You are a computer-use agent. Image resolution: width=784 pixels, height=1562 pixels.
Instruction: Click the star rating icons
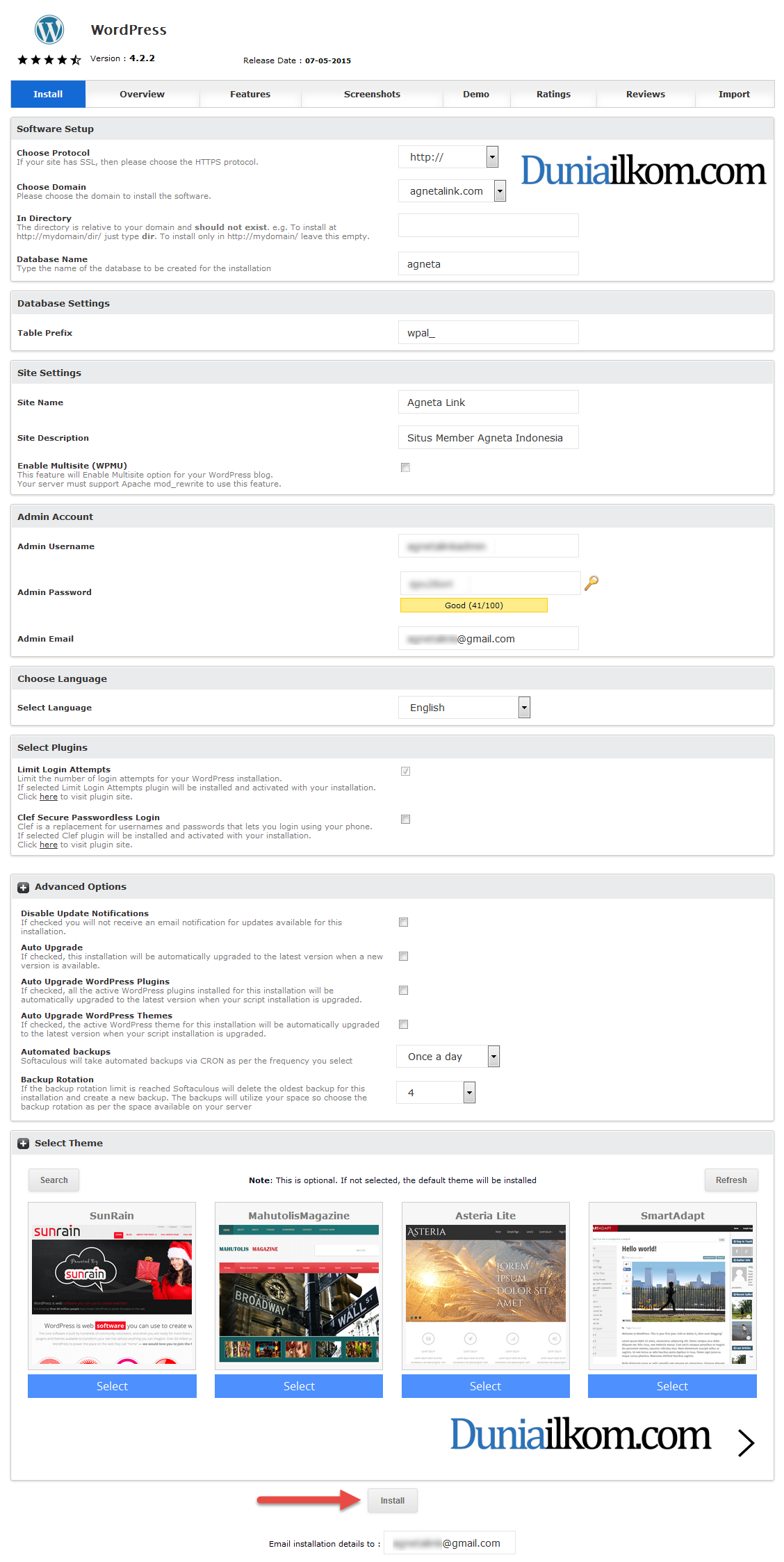pyautogui.click(x=49, y=60)
